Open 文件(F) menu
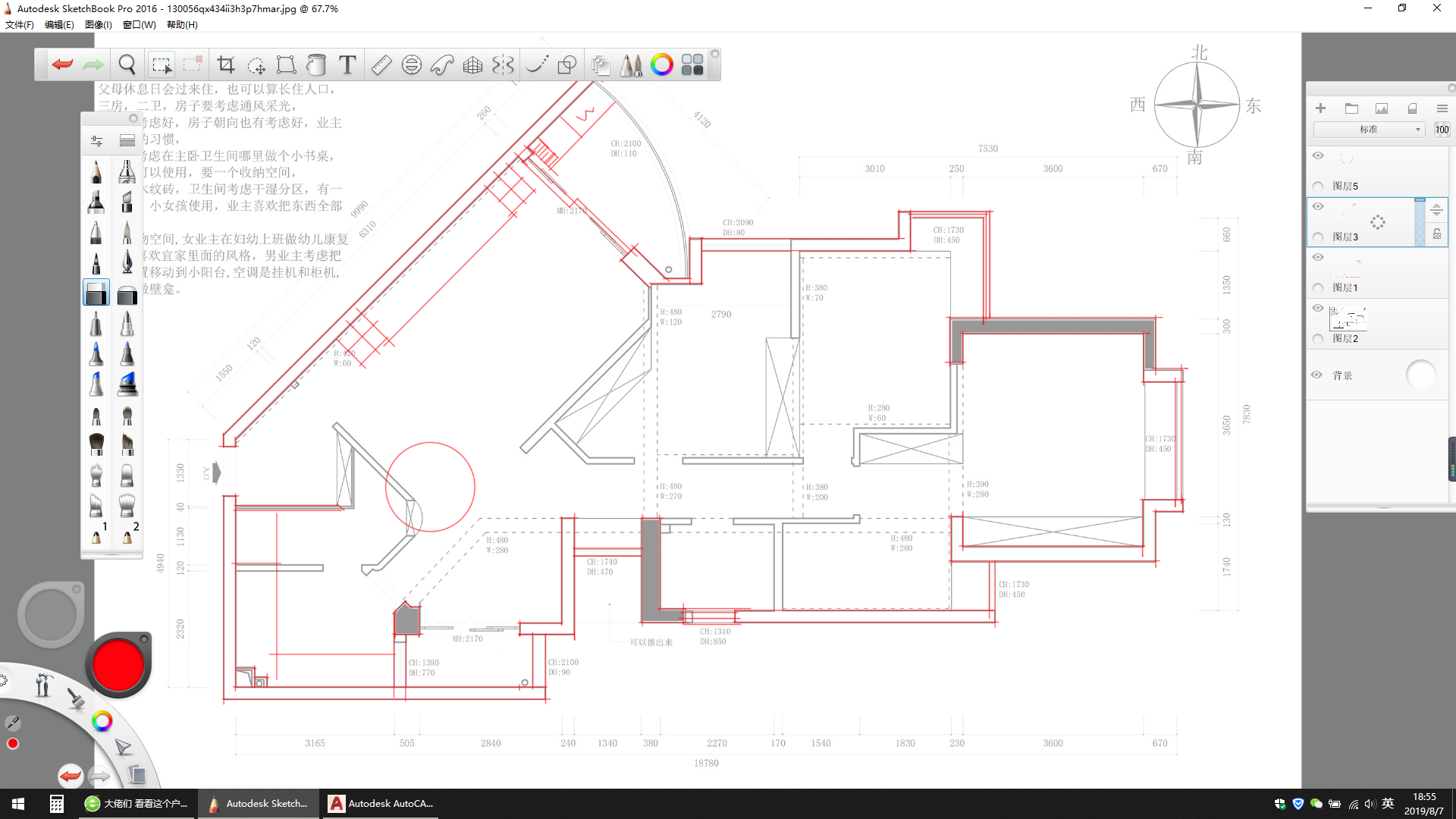Screen dimensions: 1456x819 coord(20,25)
